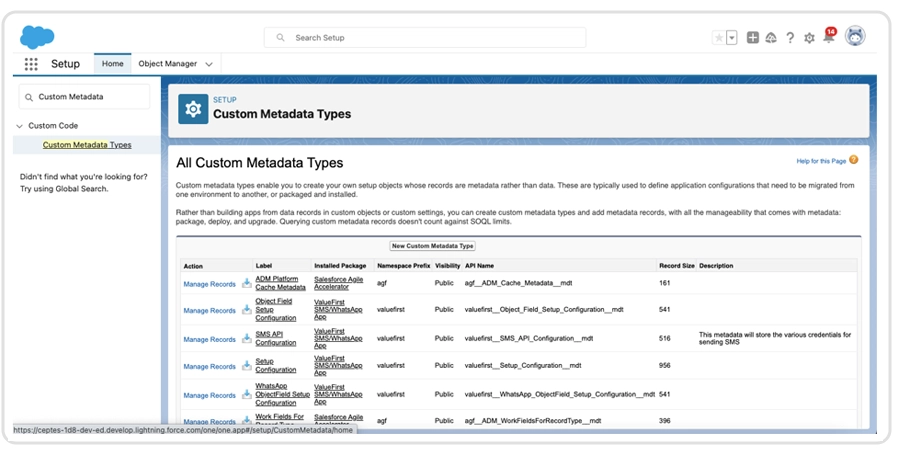Click the New Custom Metadata Type button
The height and width of the screenshot is (456, 900).
[433, 246]
